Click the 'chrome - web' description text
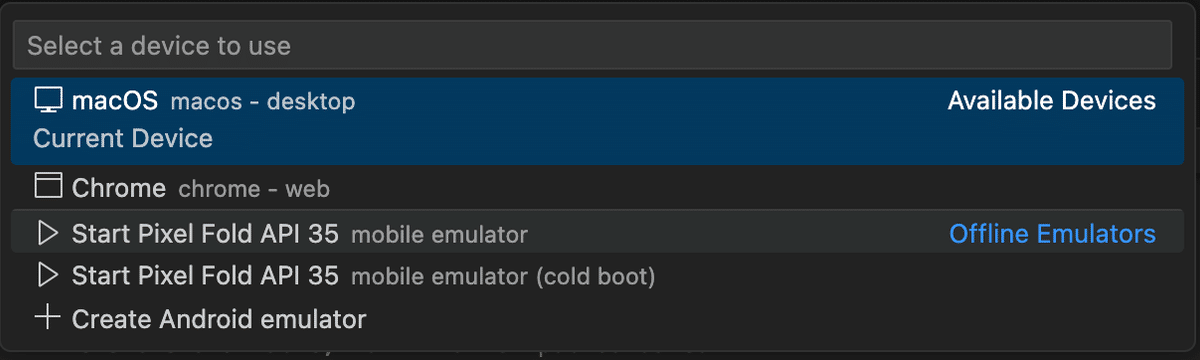The image size is (1200, 360). tap(254, 188)
